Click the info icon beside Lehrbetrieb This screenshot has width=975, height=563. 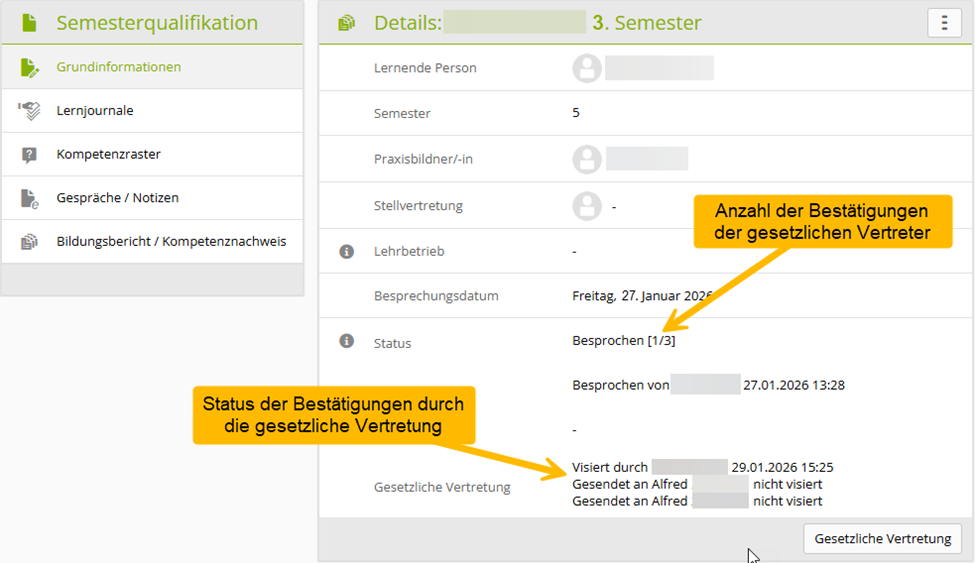click(347, 252)
